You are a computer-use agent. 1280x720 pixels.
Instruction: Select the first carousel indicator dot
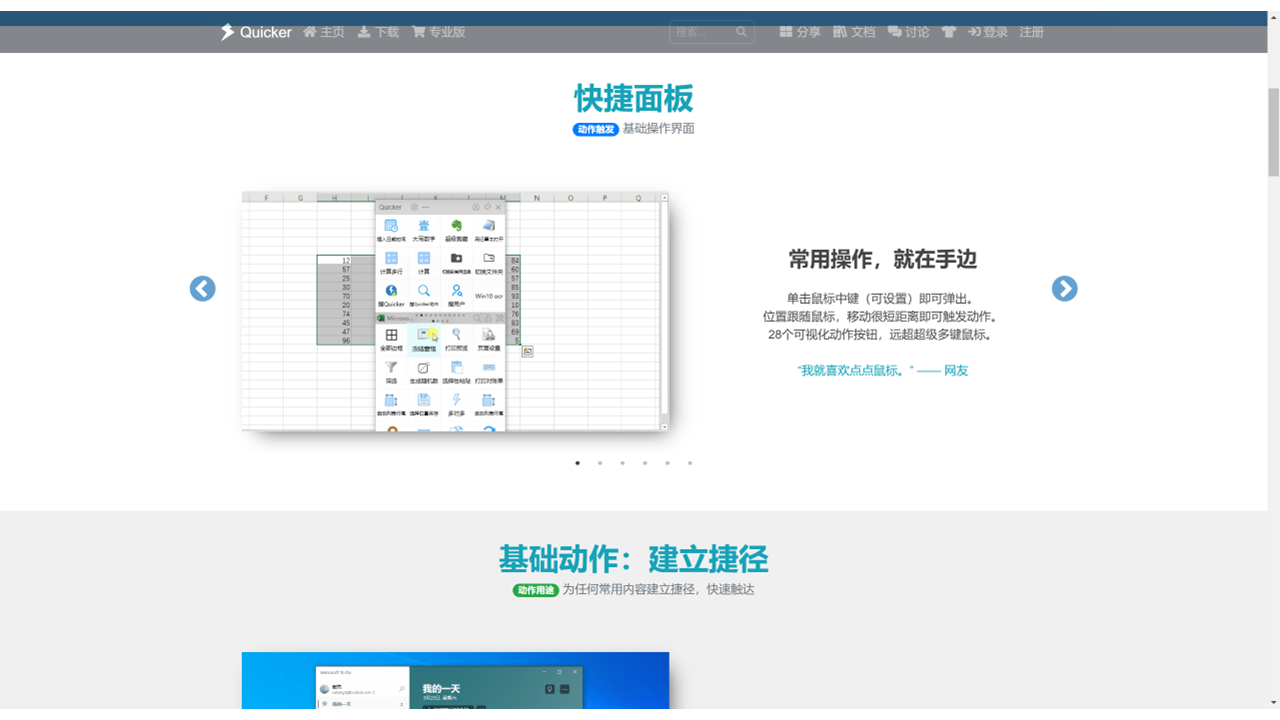pos(577,463)
